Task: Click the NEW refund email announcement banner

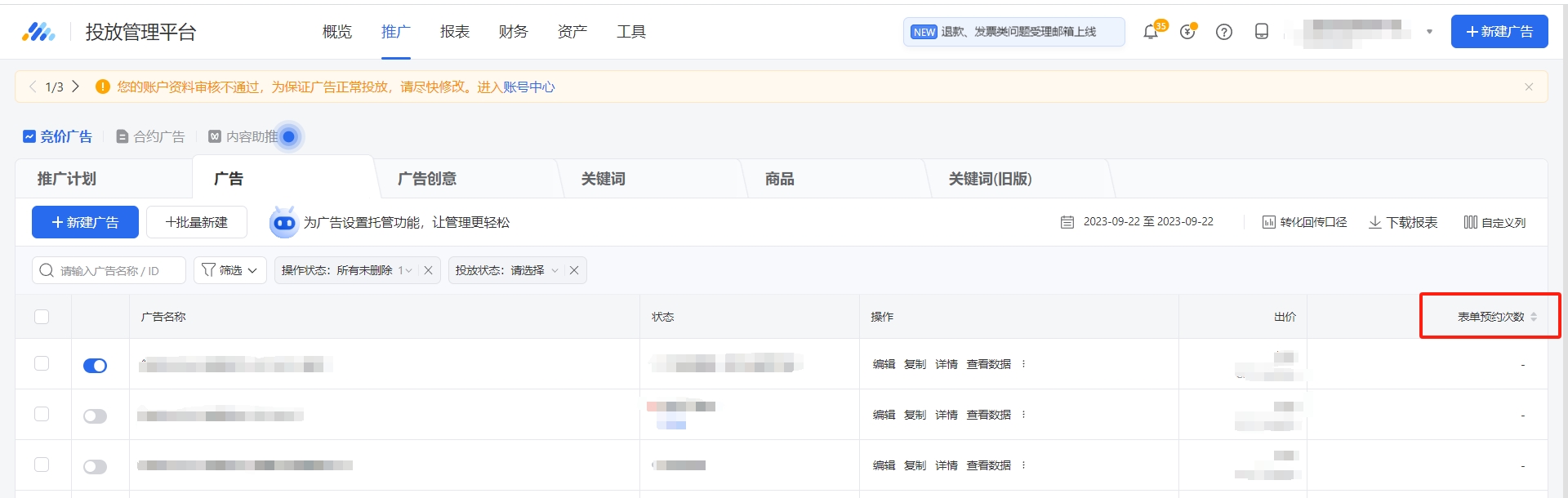Action: 1014,32
